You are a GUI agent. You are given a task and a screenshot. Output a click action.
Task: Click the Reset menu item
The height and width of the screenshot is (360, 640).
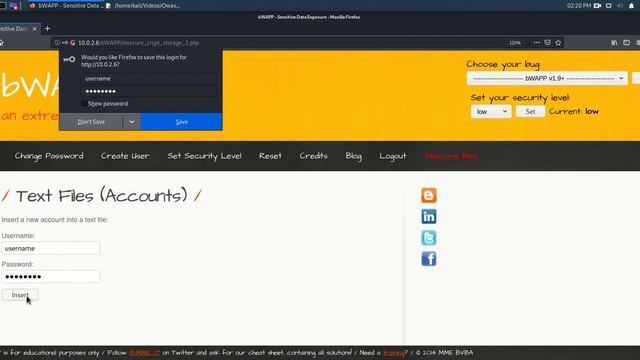(x=270, y=156)
